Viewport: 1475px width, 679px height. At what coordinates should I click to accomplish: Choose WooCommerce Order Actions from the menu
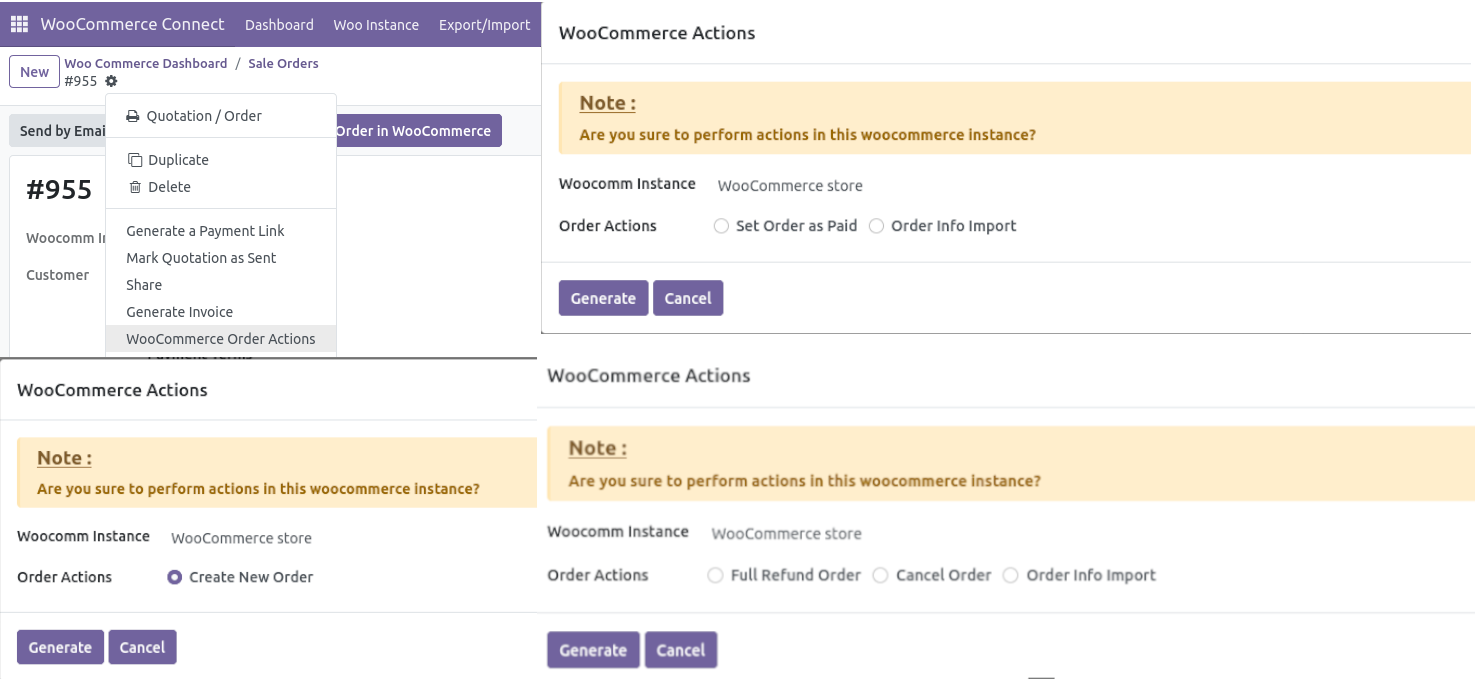220,338
